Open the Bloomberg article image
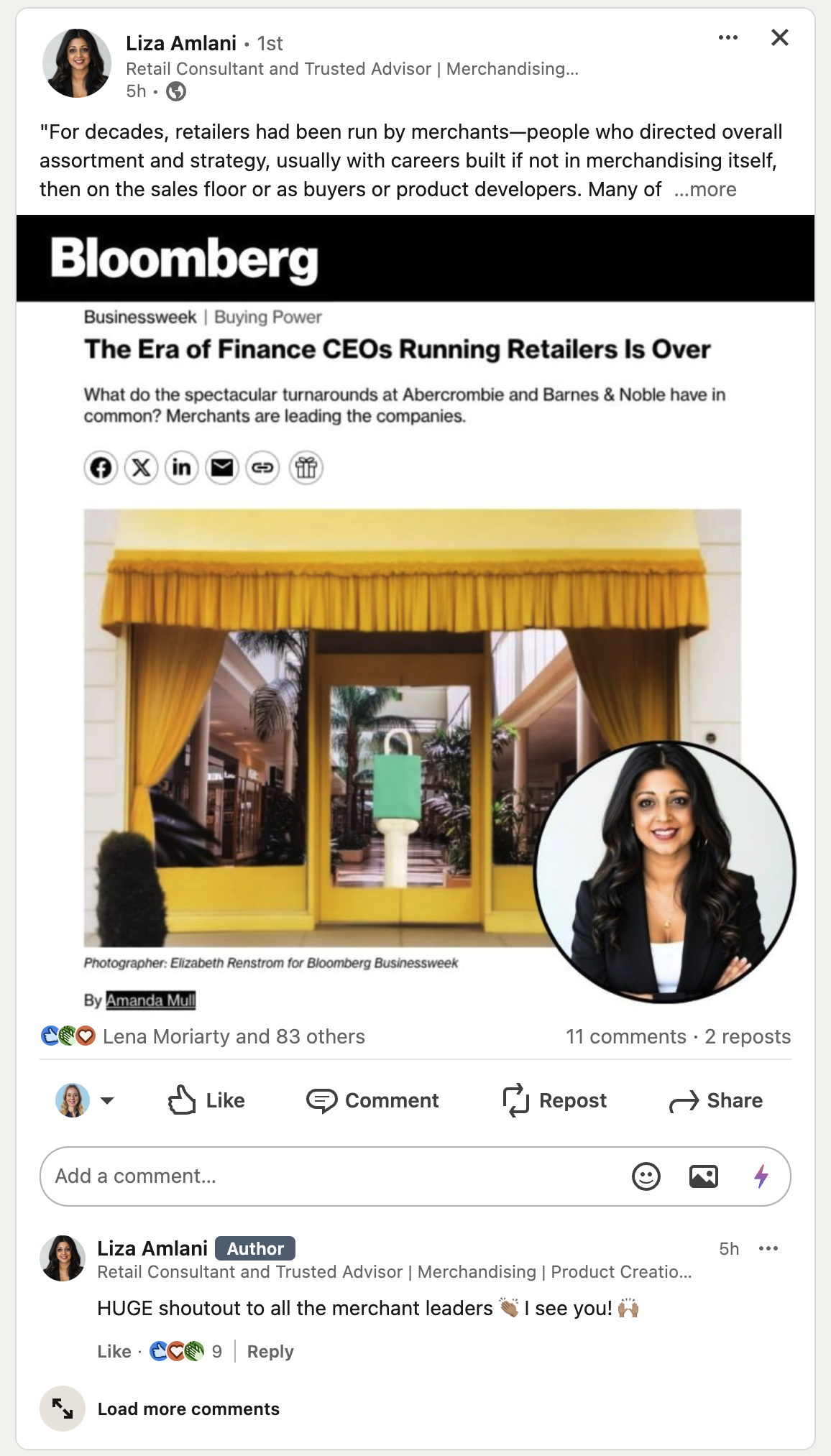 [415, 617]
